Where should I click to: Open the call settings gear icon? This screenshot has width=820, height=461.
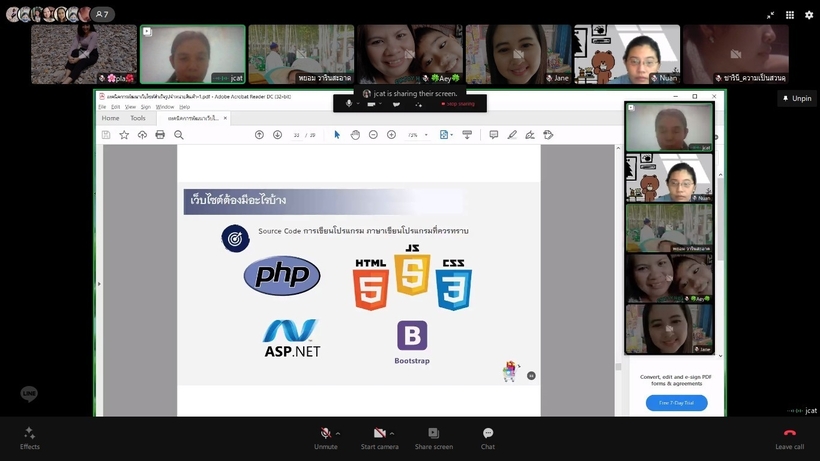(x=809, y=15)
